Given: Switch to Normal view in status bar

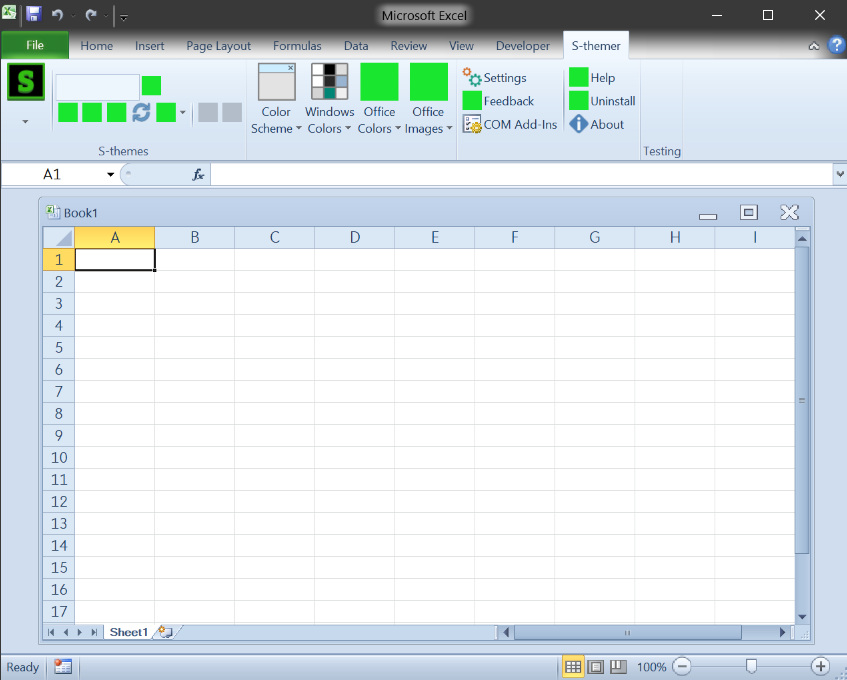Looking at the screenshot, I should pos(573,667).
